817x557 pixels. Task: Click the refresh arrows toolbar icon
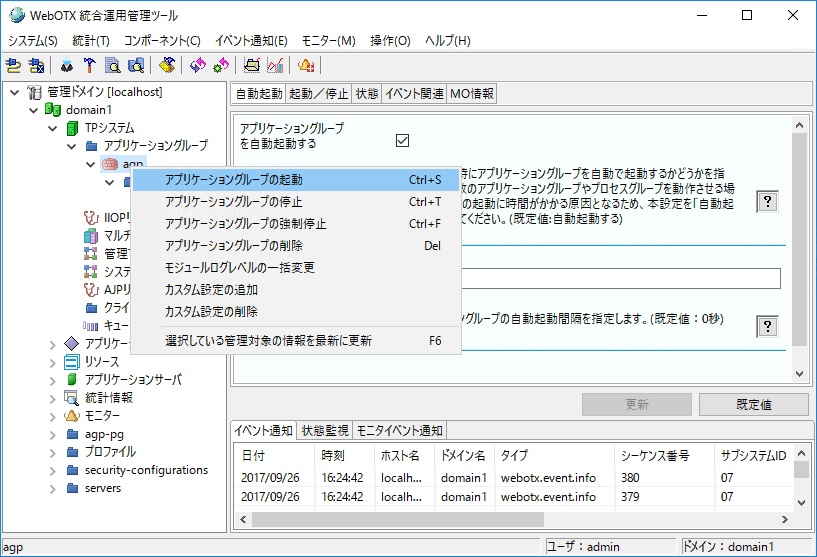[197, 65]
